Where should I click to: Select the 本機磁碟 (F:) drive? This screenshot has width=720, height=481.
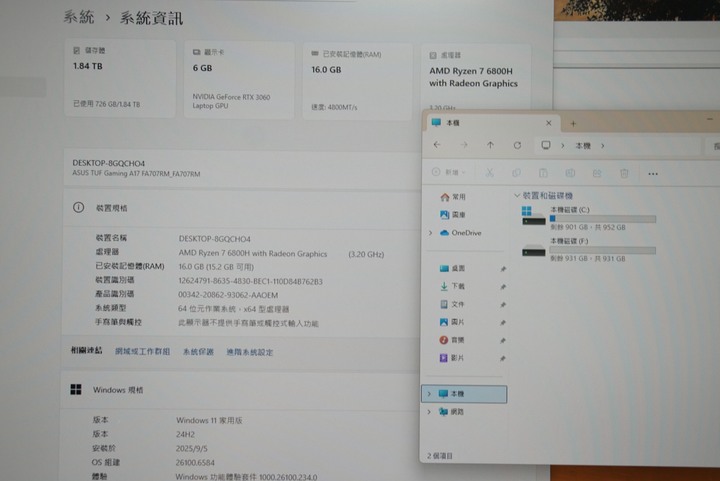pyautogui.click(x=589, y=250)
